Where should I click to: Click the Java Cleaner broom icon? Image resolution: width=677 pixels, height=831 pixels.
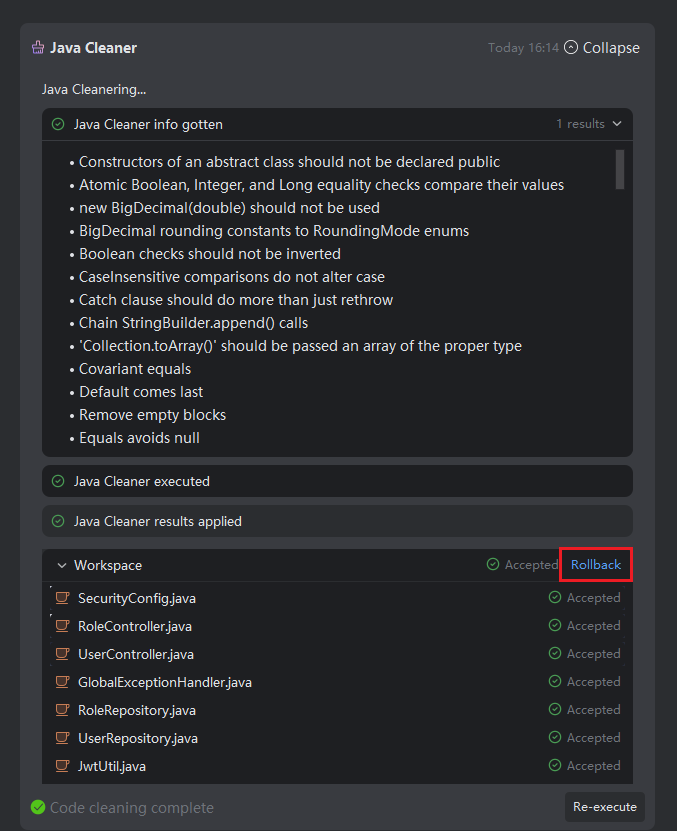(38, 48)
